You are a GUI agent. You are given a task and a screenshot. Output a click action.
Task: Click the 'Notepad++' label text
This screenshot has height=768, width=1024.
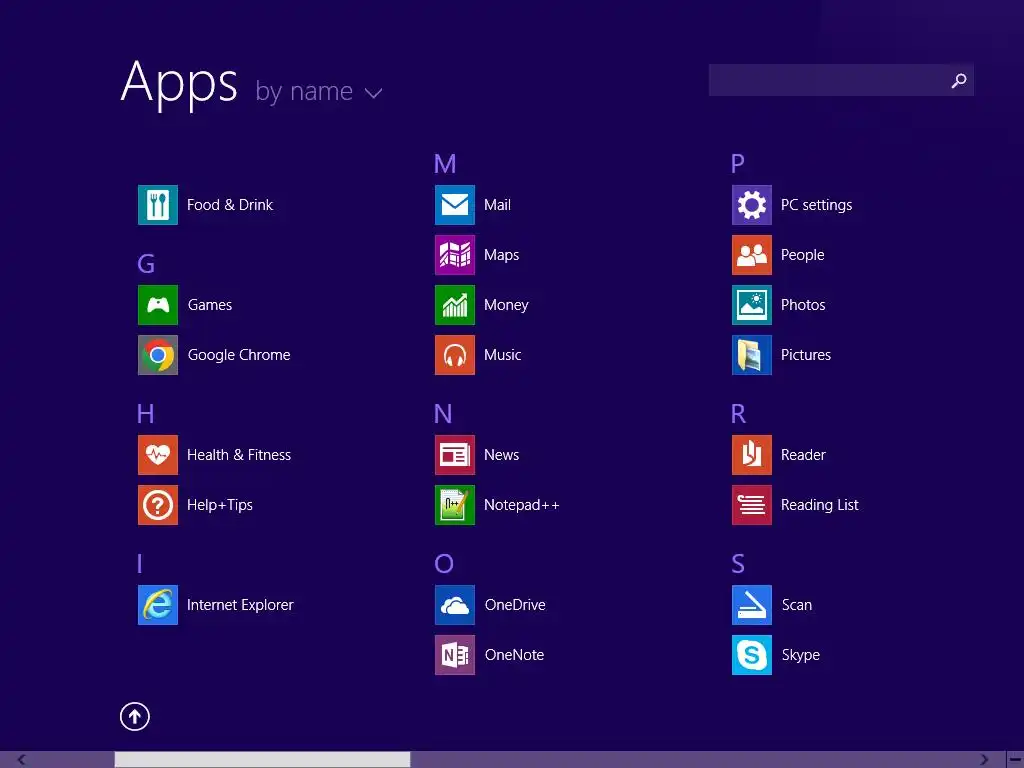[x=521, y=505]
